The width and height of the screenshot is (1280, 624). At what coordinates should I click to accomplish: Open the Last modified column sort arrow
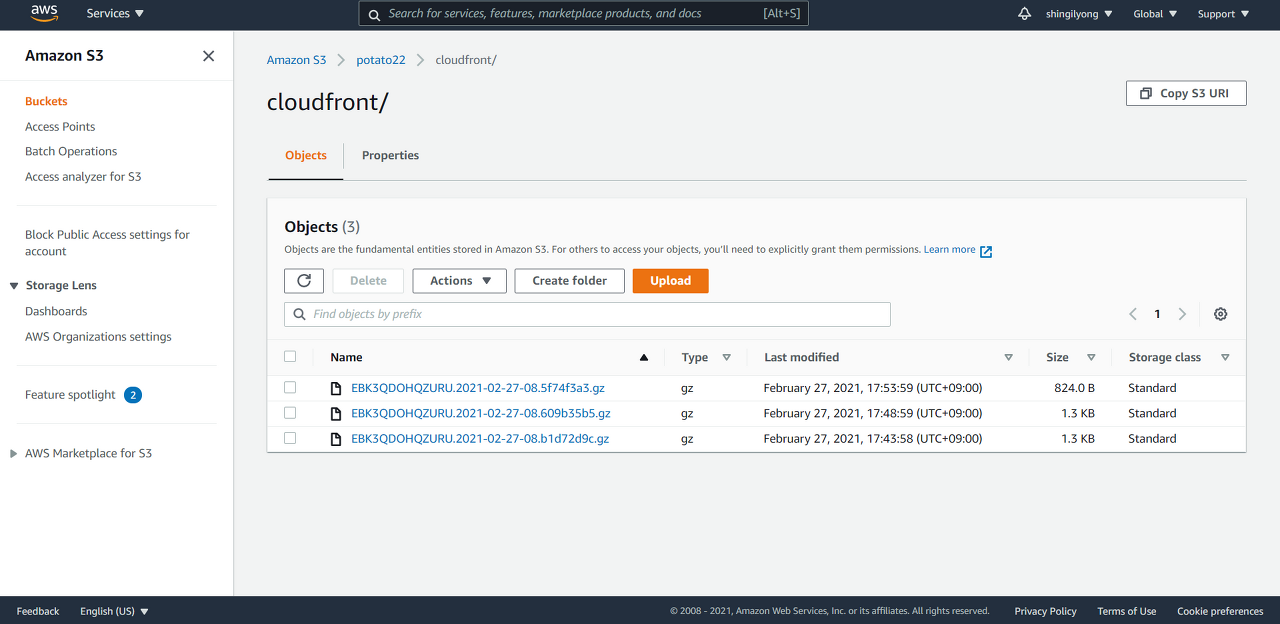[x=1008, y=357]
